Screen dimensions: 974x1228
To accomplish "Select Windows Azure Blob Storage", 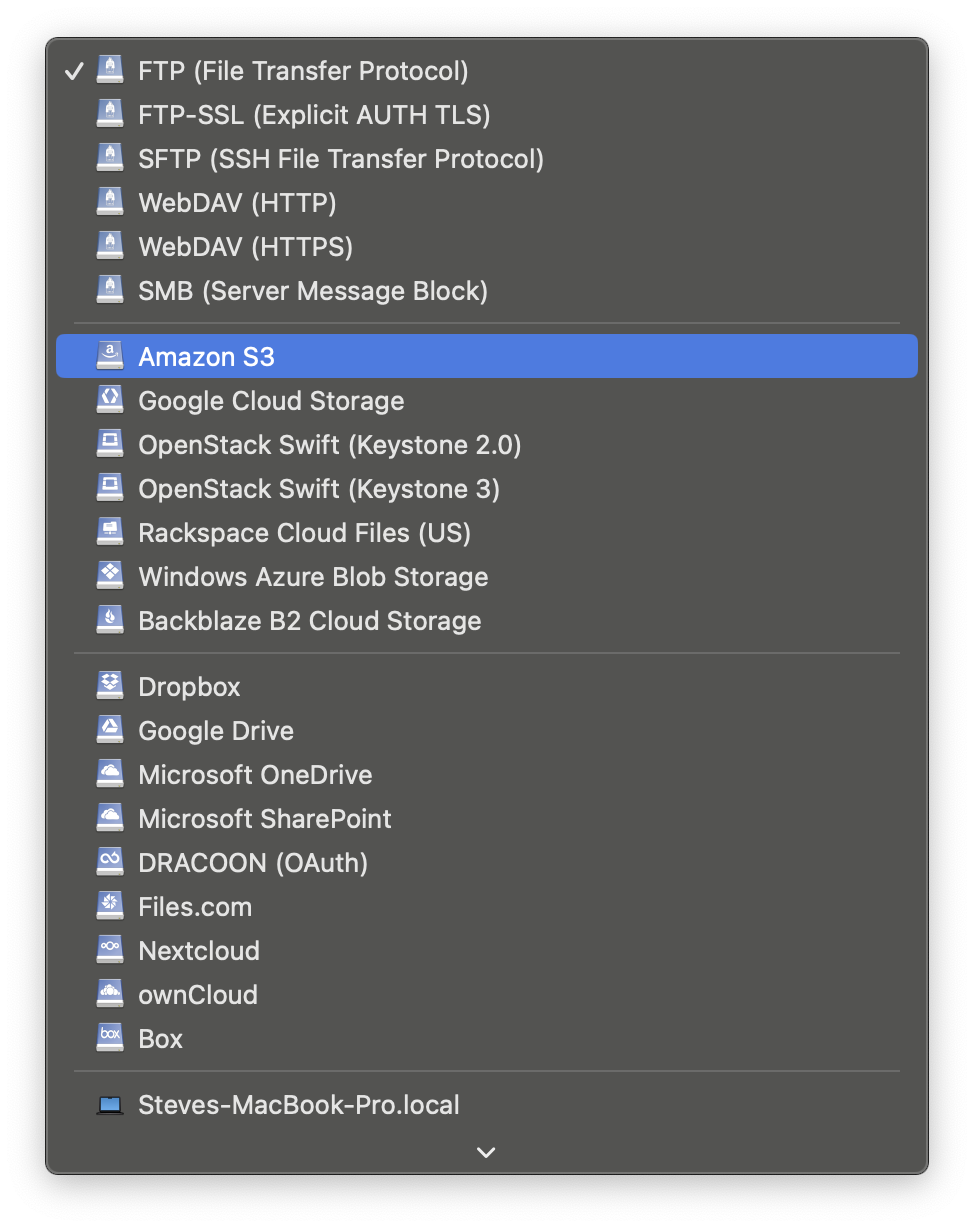I will click(487, 576).
